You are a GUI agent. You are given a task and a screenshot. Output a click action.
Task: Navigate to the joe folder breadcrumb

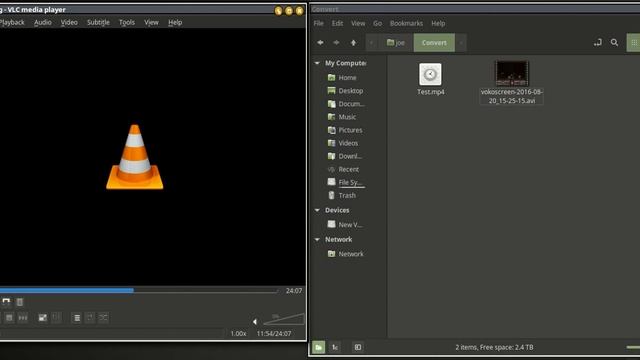coord(396,43)
